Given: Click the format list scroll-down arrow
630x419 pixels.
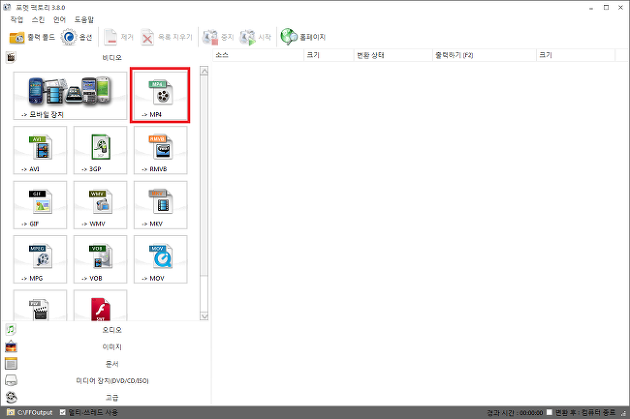Looking at the screenshot, I should [204, 316].
